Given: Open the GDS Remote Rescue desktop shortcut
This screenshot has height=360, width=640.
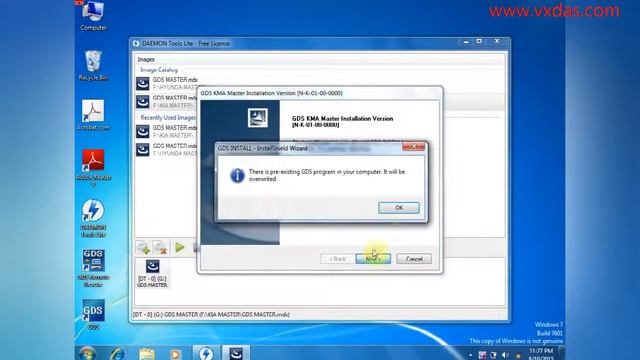Looking at the screenshot, I should pos(93,268).
